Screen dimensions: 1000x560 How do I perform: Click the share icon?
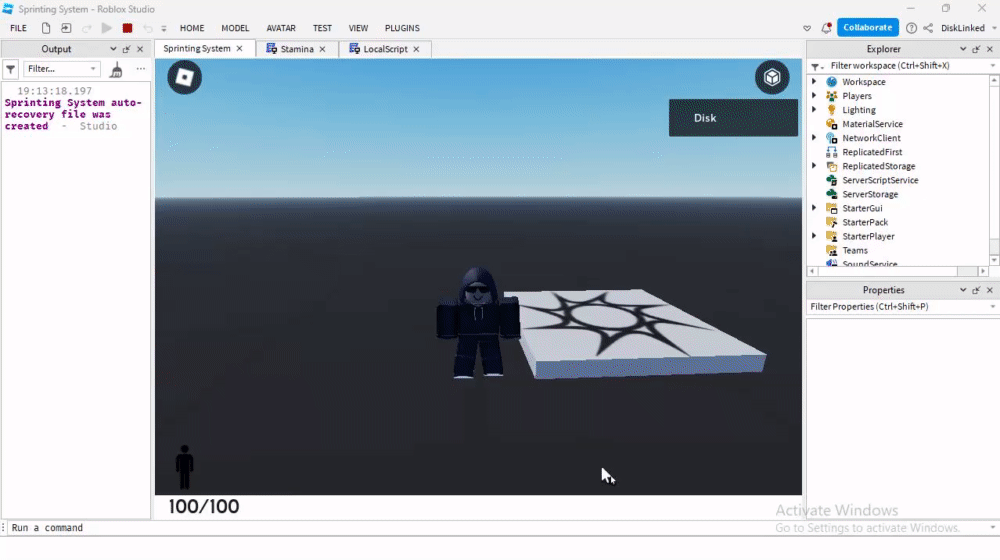tap(928, 28)
